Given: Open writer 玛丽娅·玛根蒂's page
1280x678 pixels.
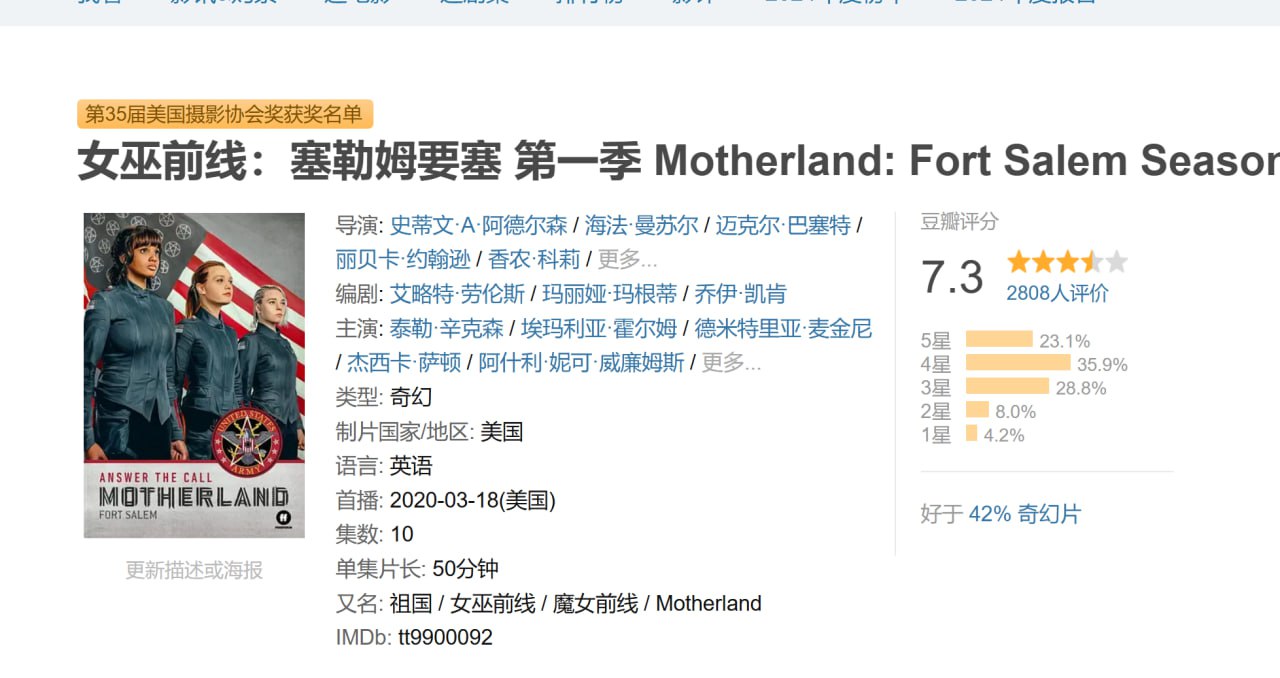Looking at the screenshot, I should click(609, 293).
